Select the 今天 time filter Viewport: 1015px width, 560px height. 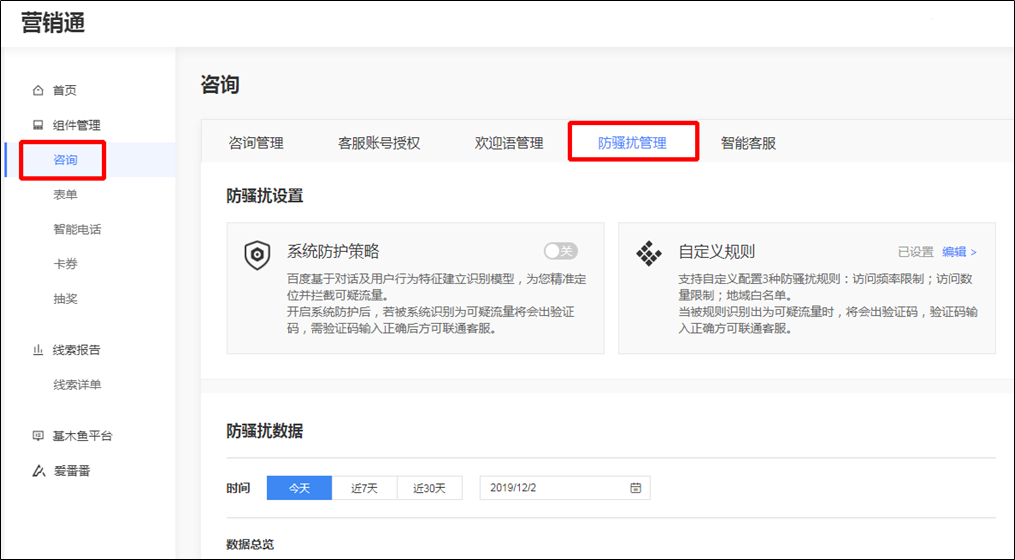pyautogui.click(x=299, y=488)
